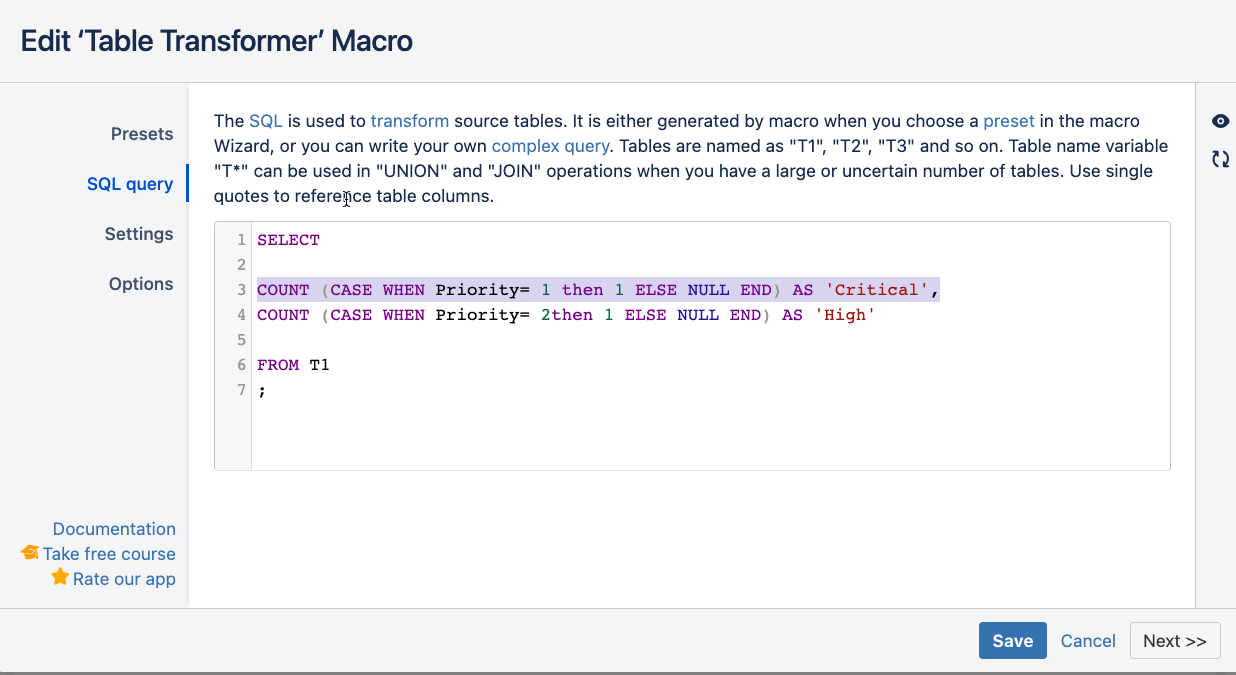The height and width of the screenshot is (675, 1236).
Task: Toggle the preview eye icon
Action: [1220, 121]
